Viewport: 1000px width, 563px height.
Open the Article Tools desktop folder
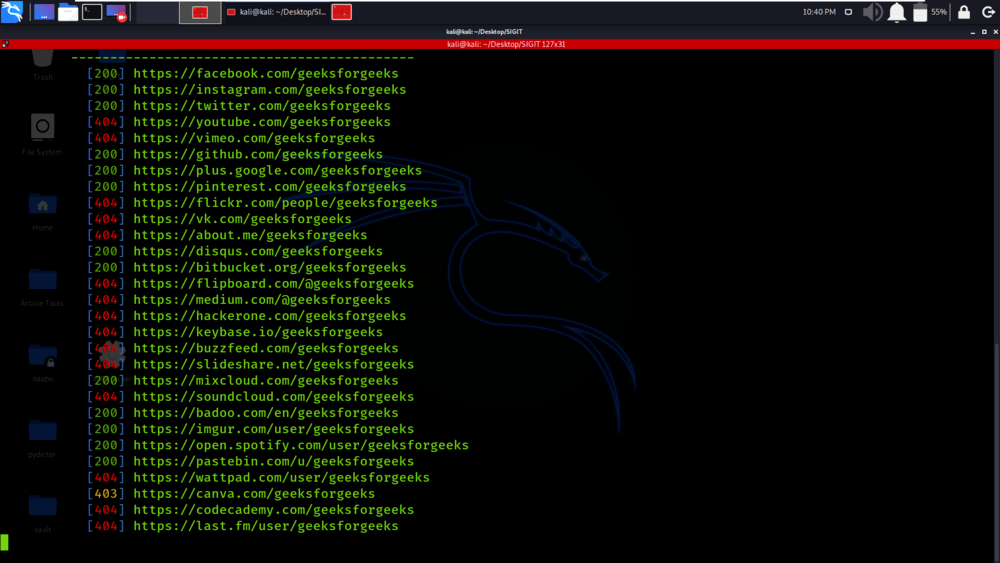[x=42, y=287]
